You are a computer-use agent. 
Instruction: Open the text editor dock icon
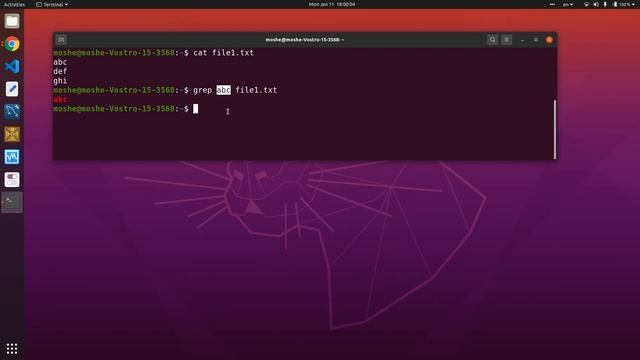tap(12, 89)
